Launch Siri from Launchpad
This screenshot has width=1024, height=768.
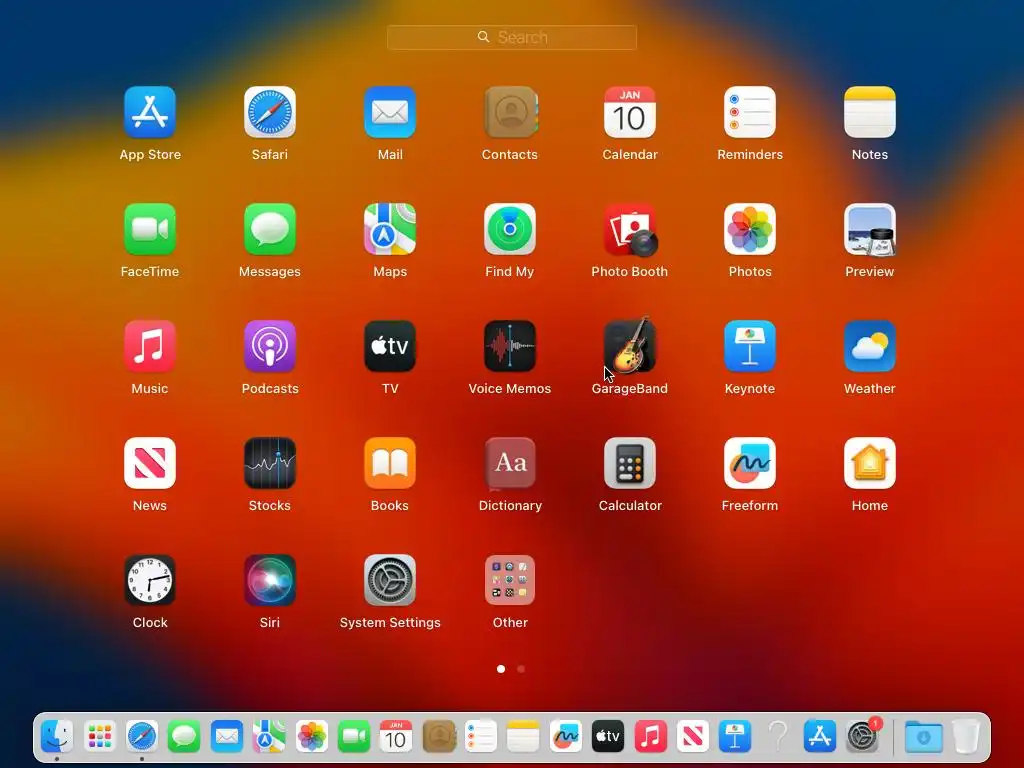(x=270, y=580)
